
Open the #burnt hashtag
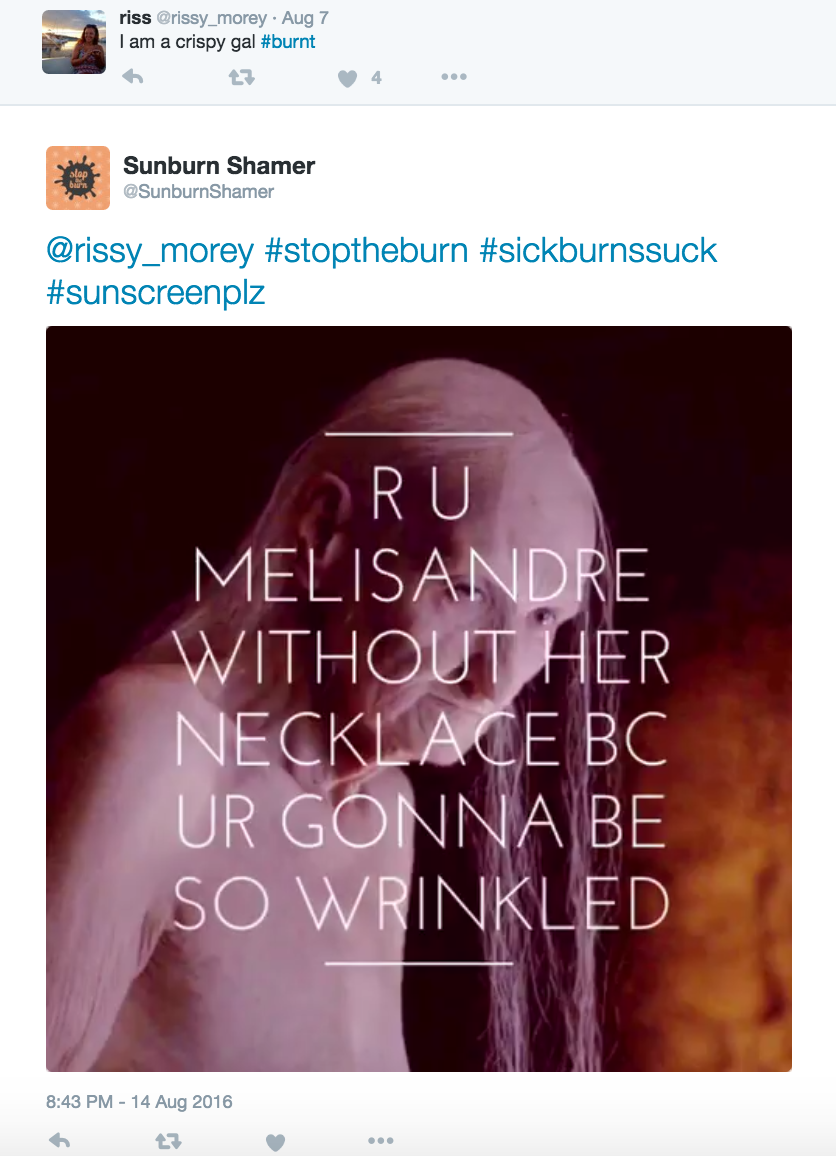(x=288, y=42)
